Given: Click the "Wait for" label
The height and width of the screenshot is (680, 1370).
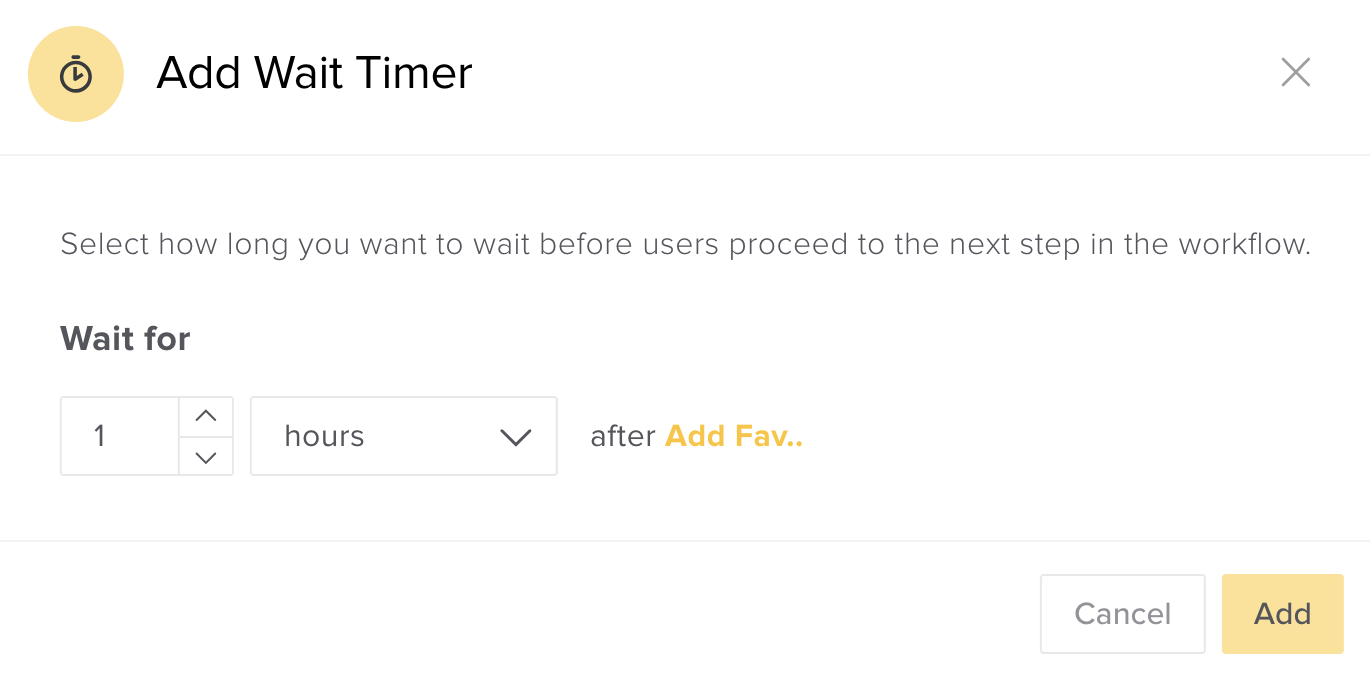Looking at the screenshot, I should (125, 339).
